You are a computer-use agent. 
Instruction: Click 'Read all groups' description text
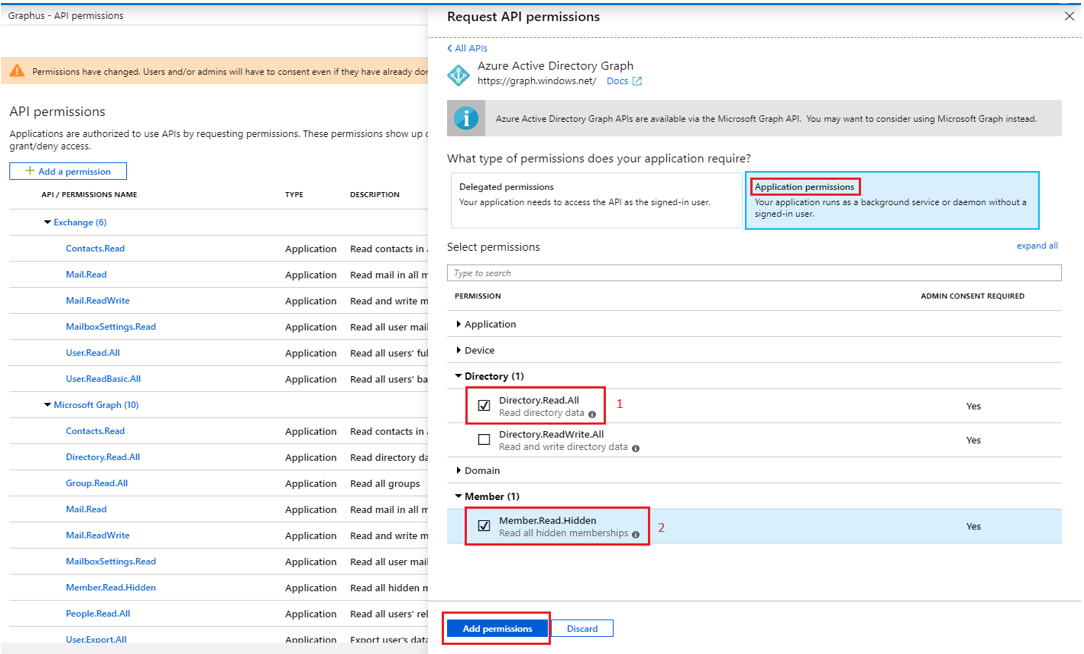click(x=385, y=484)
